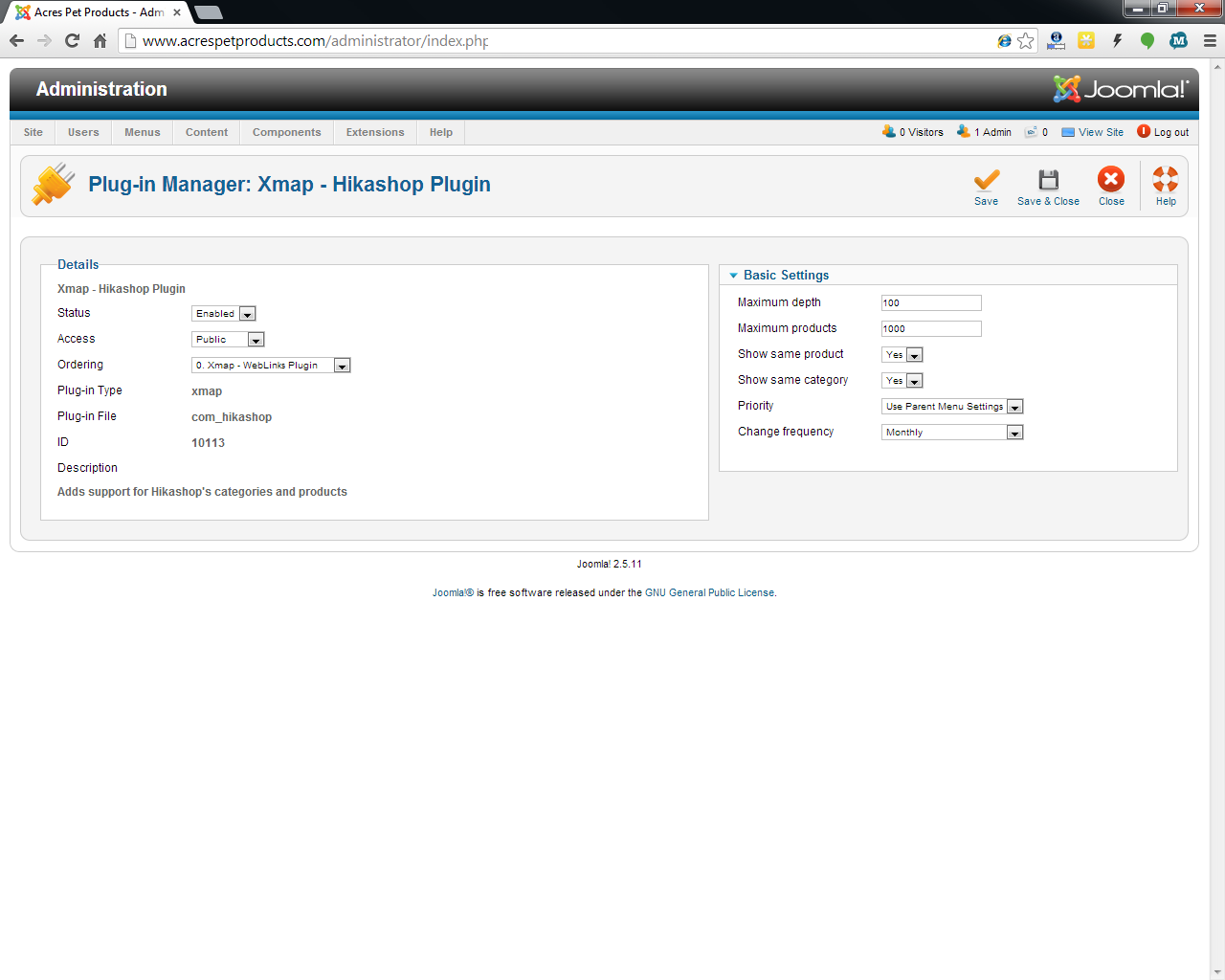Screen dimensions: 1225x980
Task: Click the View Site link
Action: click(x=1102, y=132)
